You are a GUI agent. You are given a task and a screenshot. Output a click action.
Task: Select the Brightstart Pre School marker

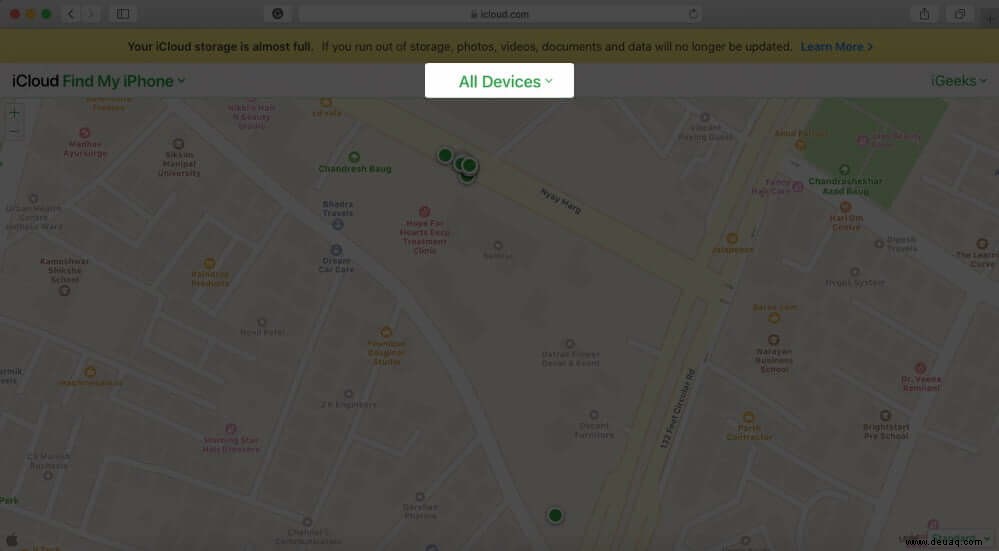[885, 416]
